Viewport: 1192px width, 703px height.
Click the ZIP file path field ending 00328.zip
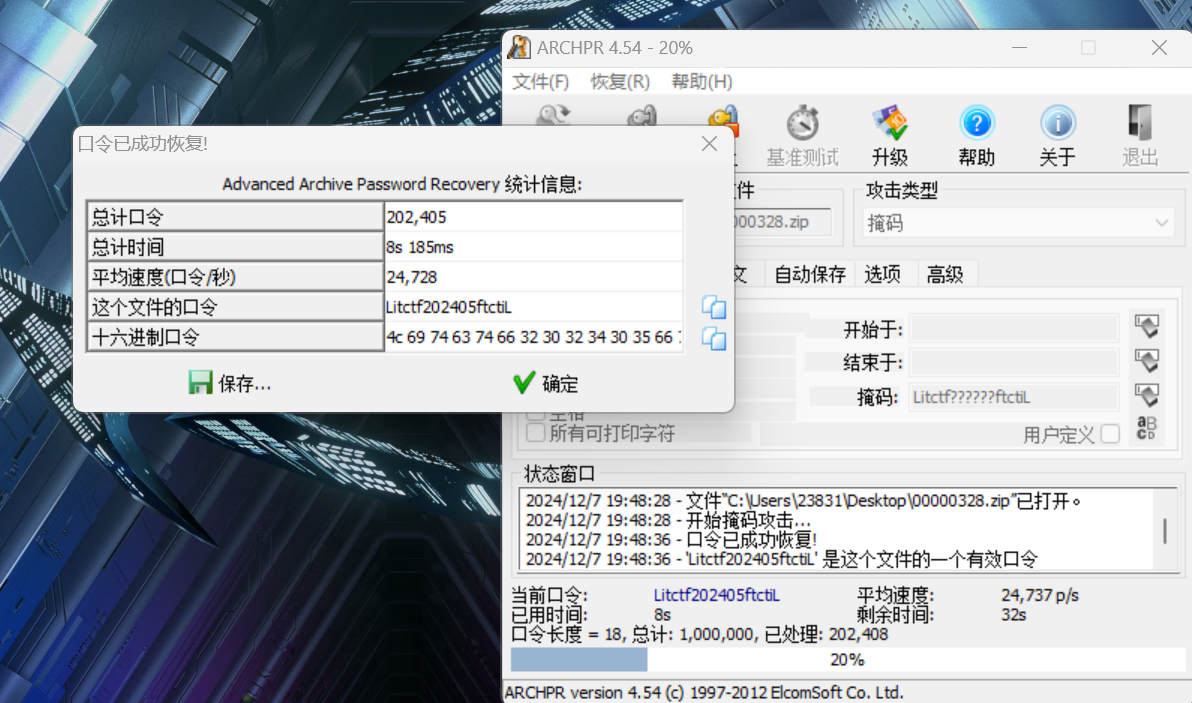pyautogui.click(x=781, y=222)
